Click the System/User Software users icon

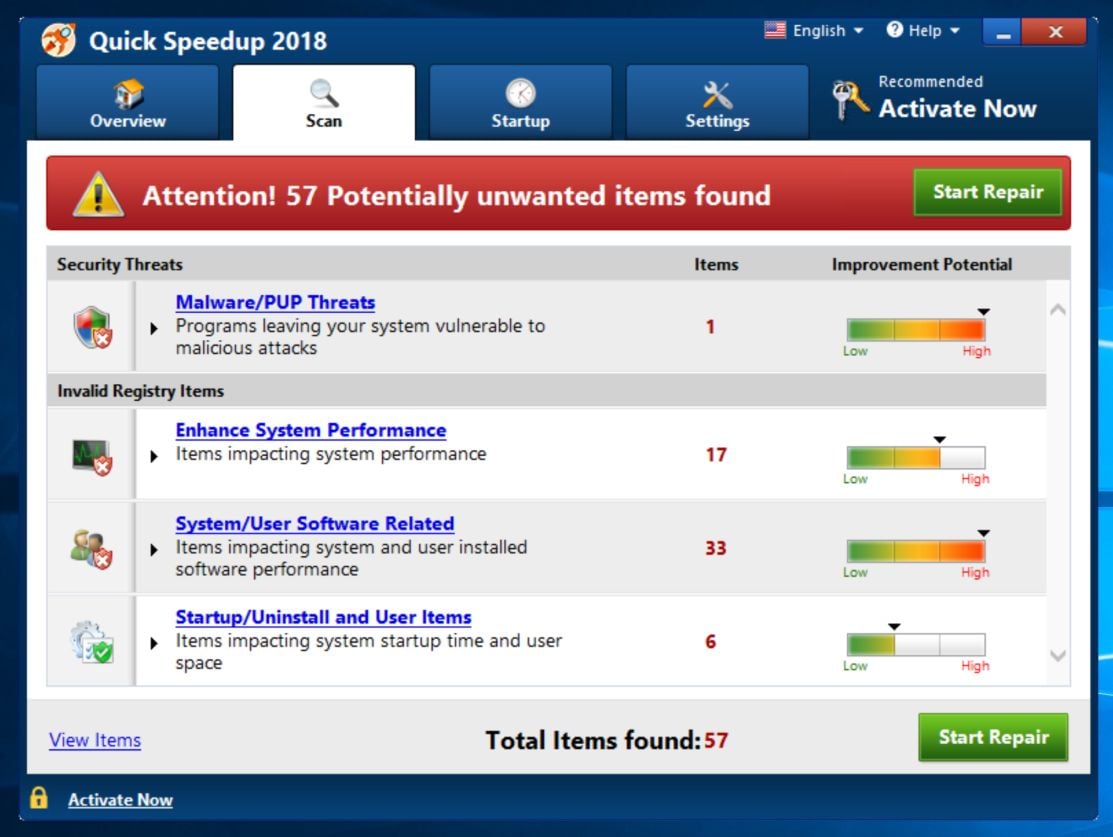click(x=92, y=549)
